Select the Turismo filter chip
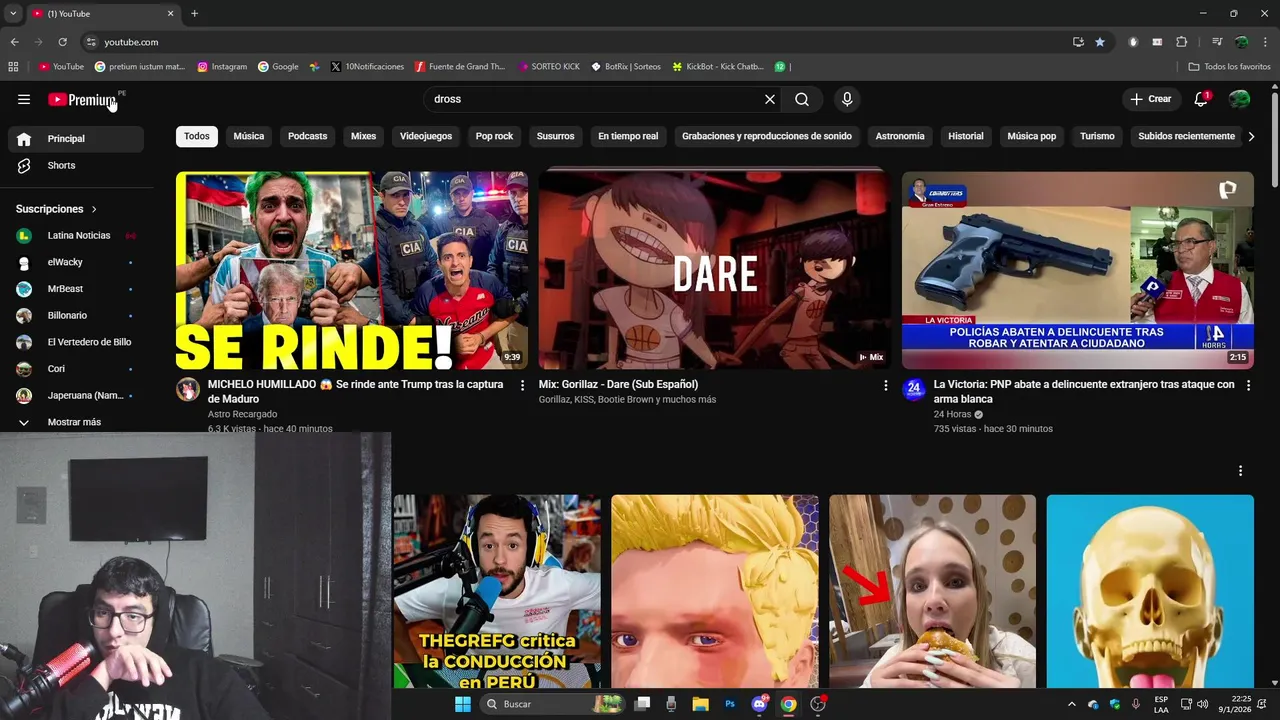1280x720 pixels. point(1097,136)
